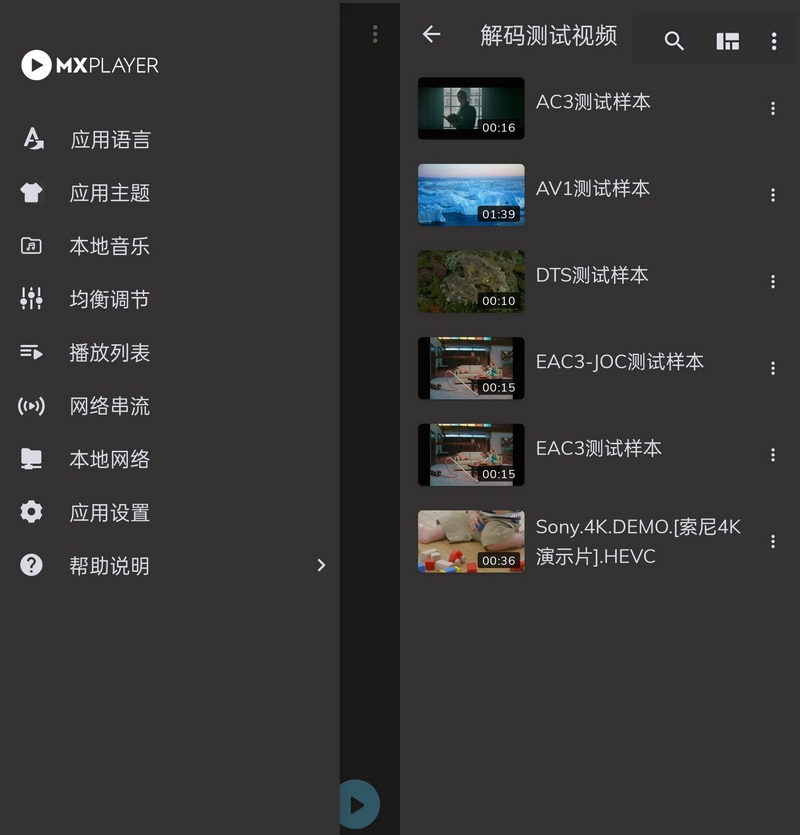
Task: Open 本地音乐 local music
Action: [110, 246]
